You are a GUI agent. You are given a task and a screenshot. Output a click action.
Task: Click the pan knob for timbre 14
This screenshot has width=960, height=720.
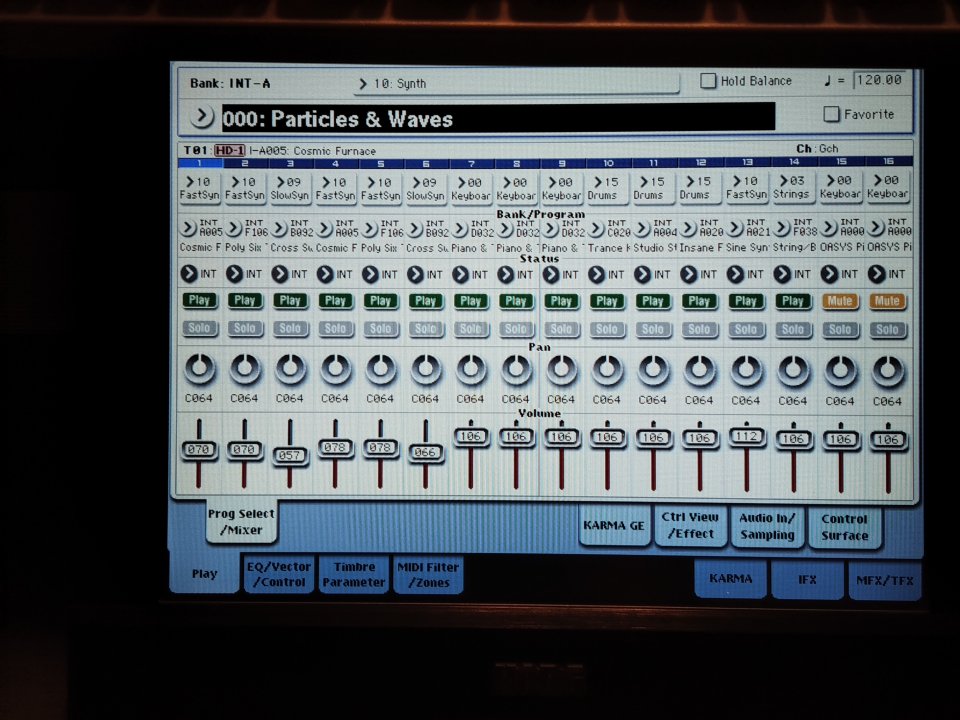(793, 372)
